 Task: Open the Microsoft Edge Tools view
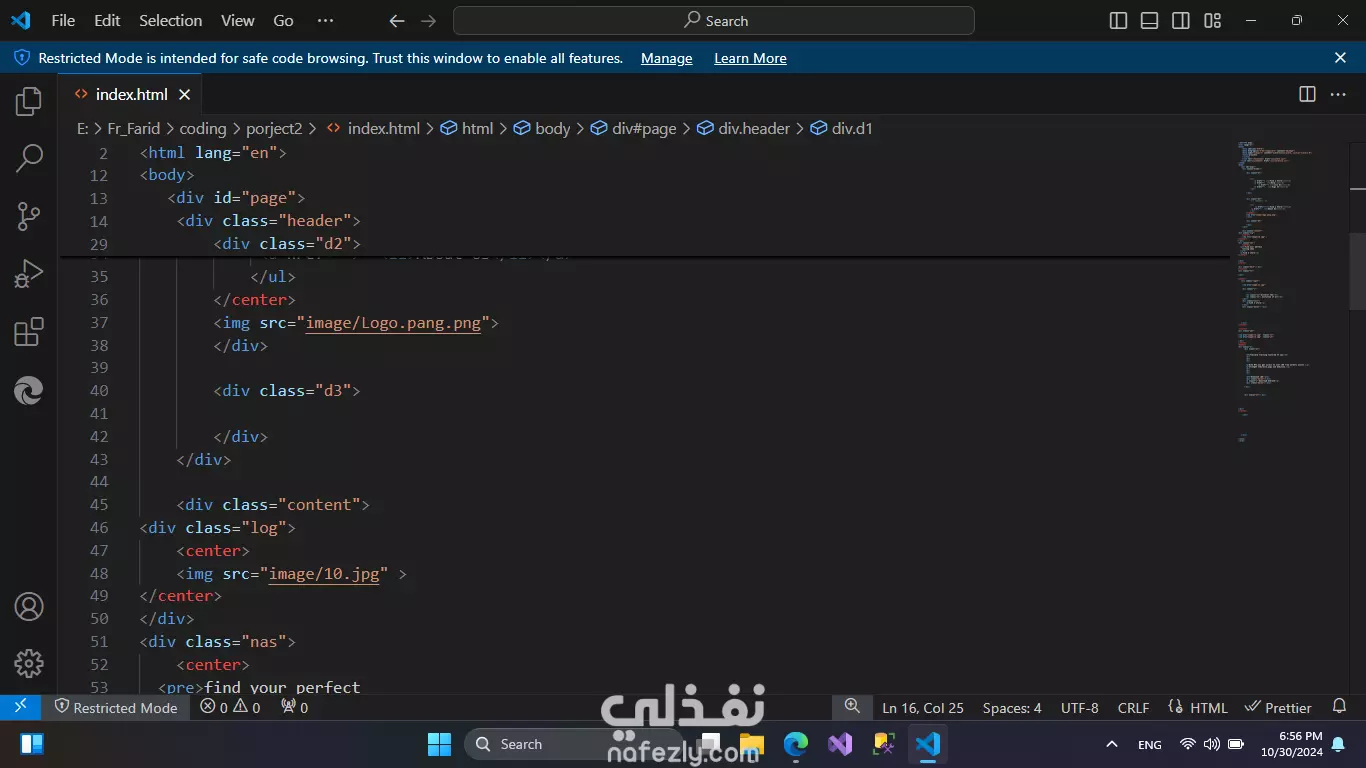(29, 390)
